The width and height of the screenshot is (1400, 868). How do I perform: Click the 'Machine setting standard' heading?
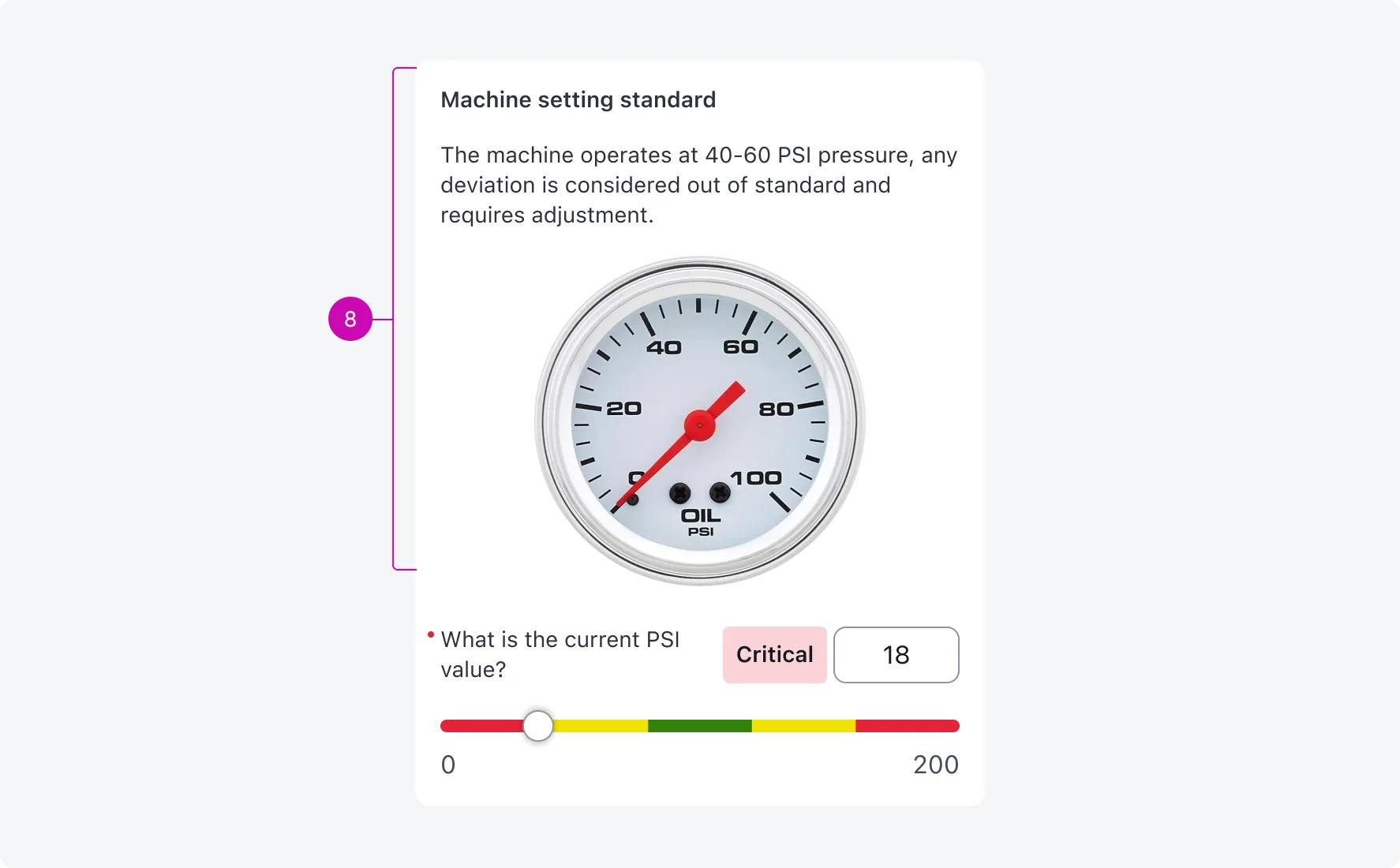pyautogui.click(x=578, y=100)
